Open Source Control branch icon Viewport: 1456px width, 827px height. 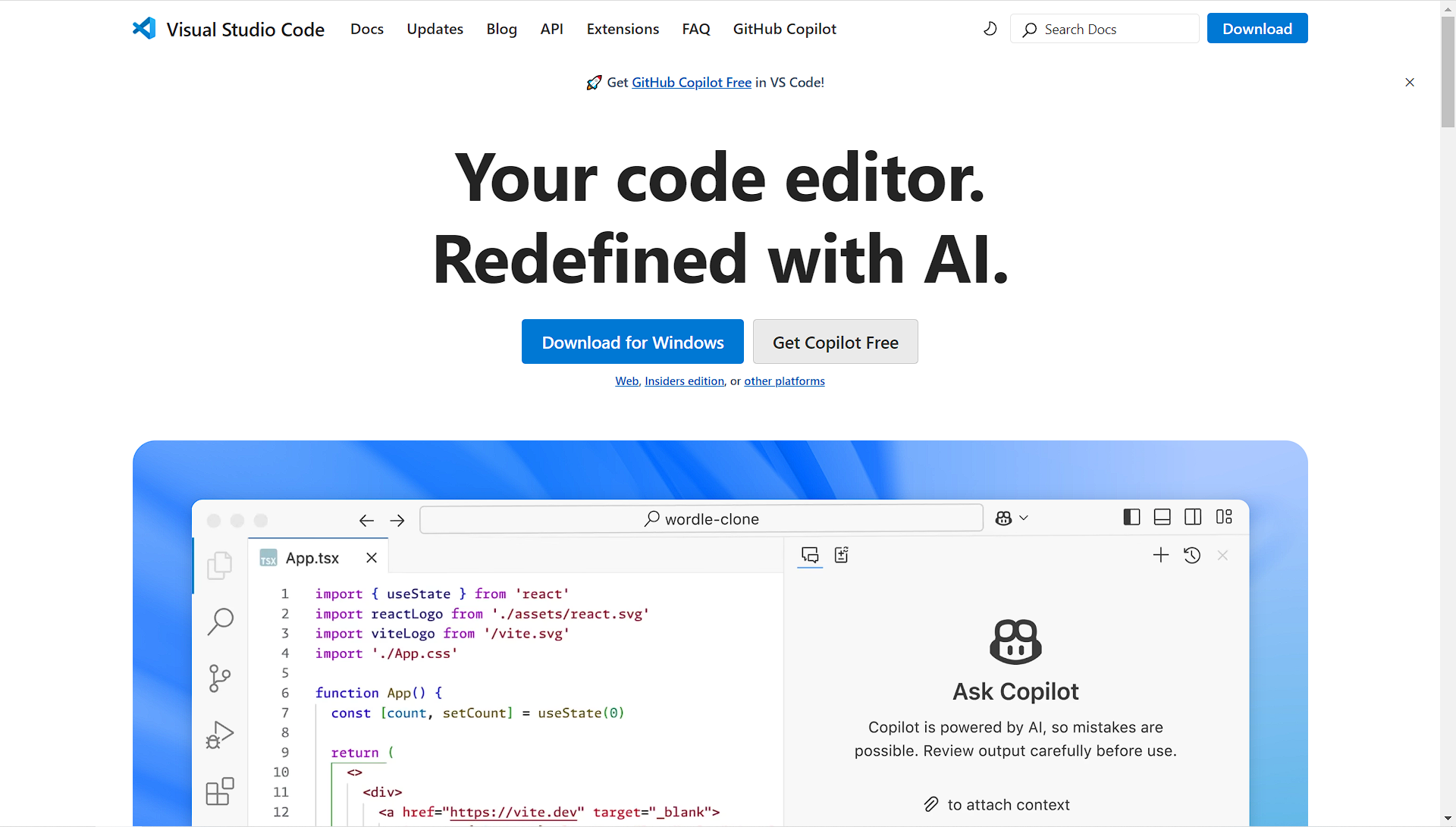[x=220, y=678]
